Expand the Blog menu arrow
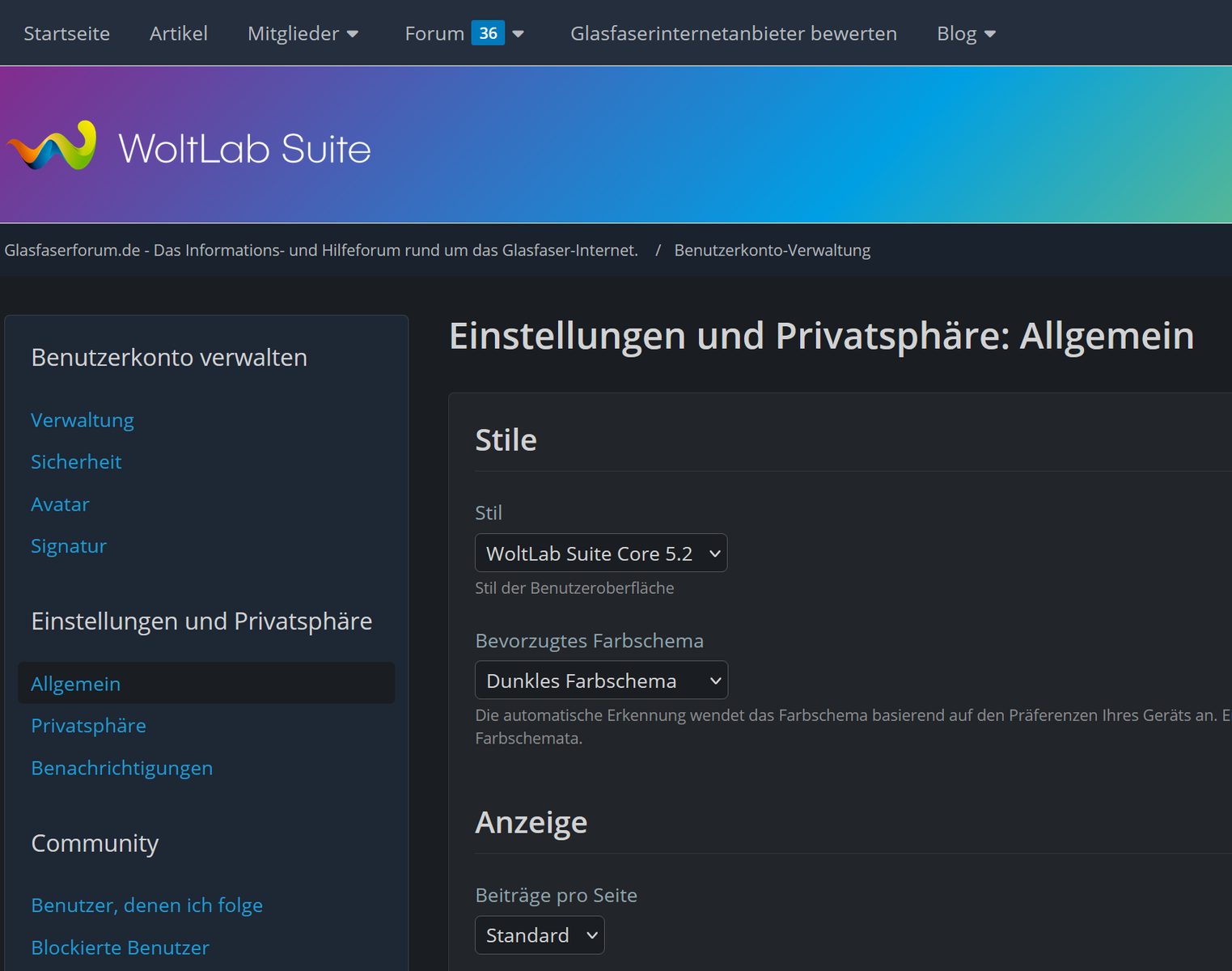 pos(990,34)
